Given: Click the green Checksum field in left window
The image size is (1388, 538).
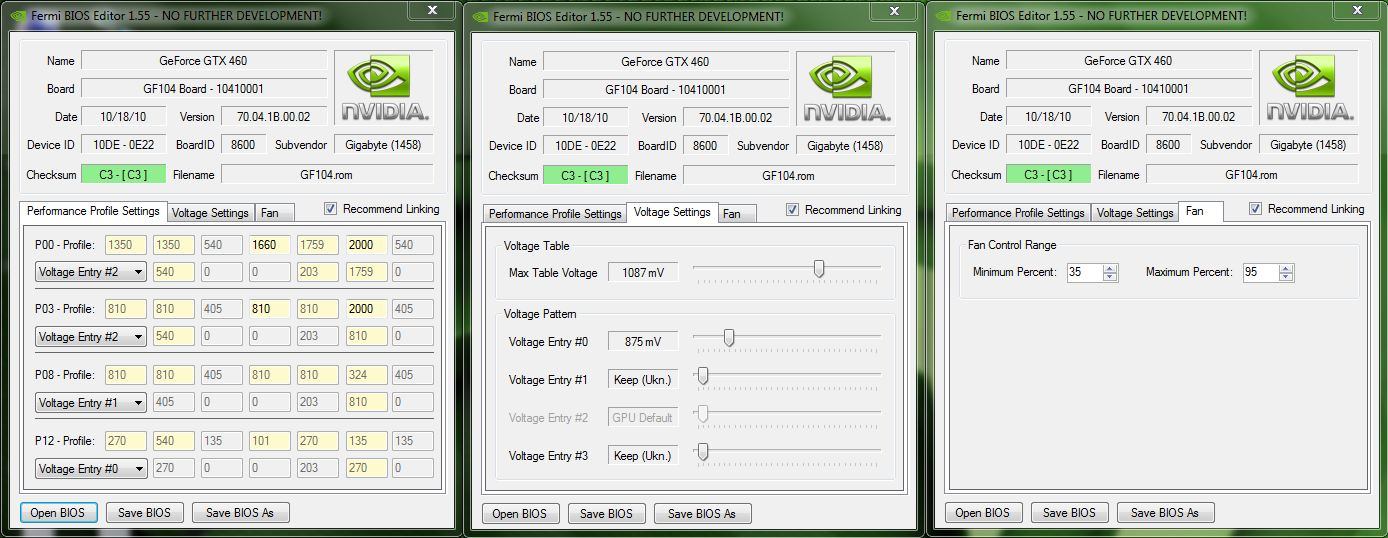Looking at the screenshot, I should (x=123, y=175).
